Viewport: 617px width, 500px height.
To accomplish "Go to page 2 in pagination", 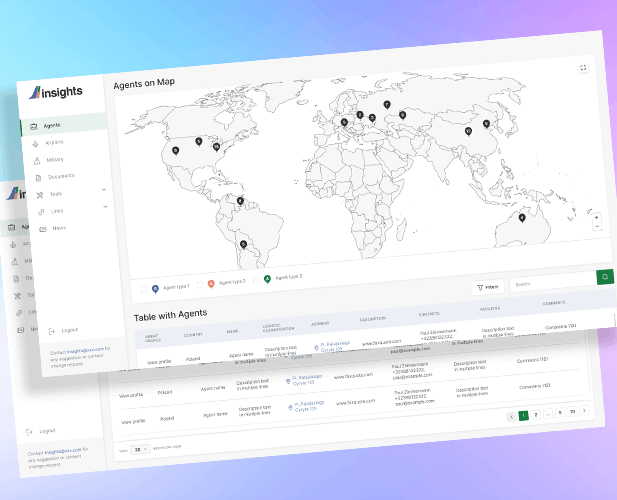I will tap(536, 415).
